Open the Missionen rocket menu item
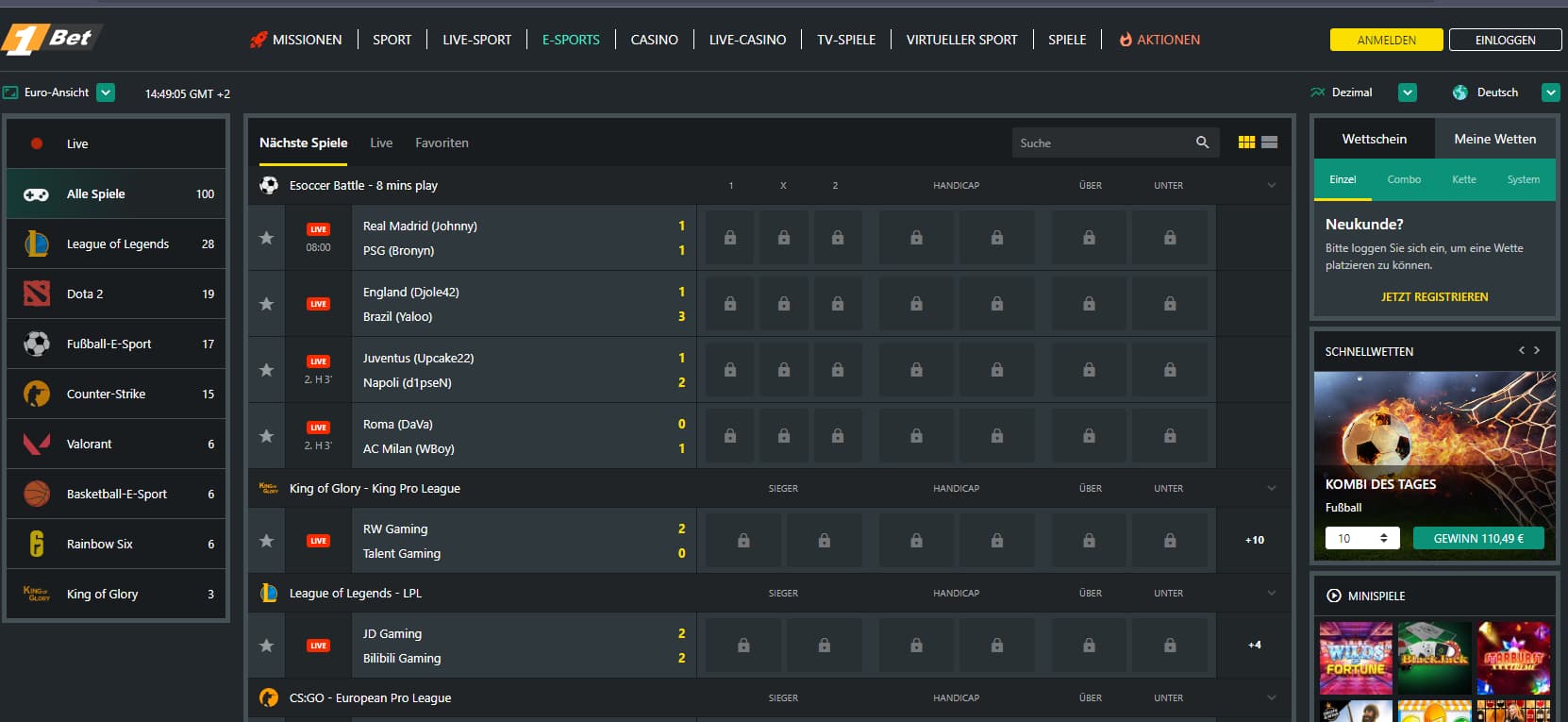 [x=295, y=40]
